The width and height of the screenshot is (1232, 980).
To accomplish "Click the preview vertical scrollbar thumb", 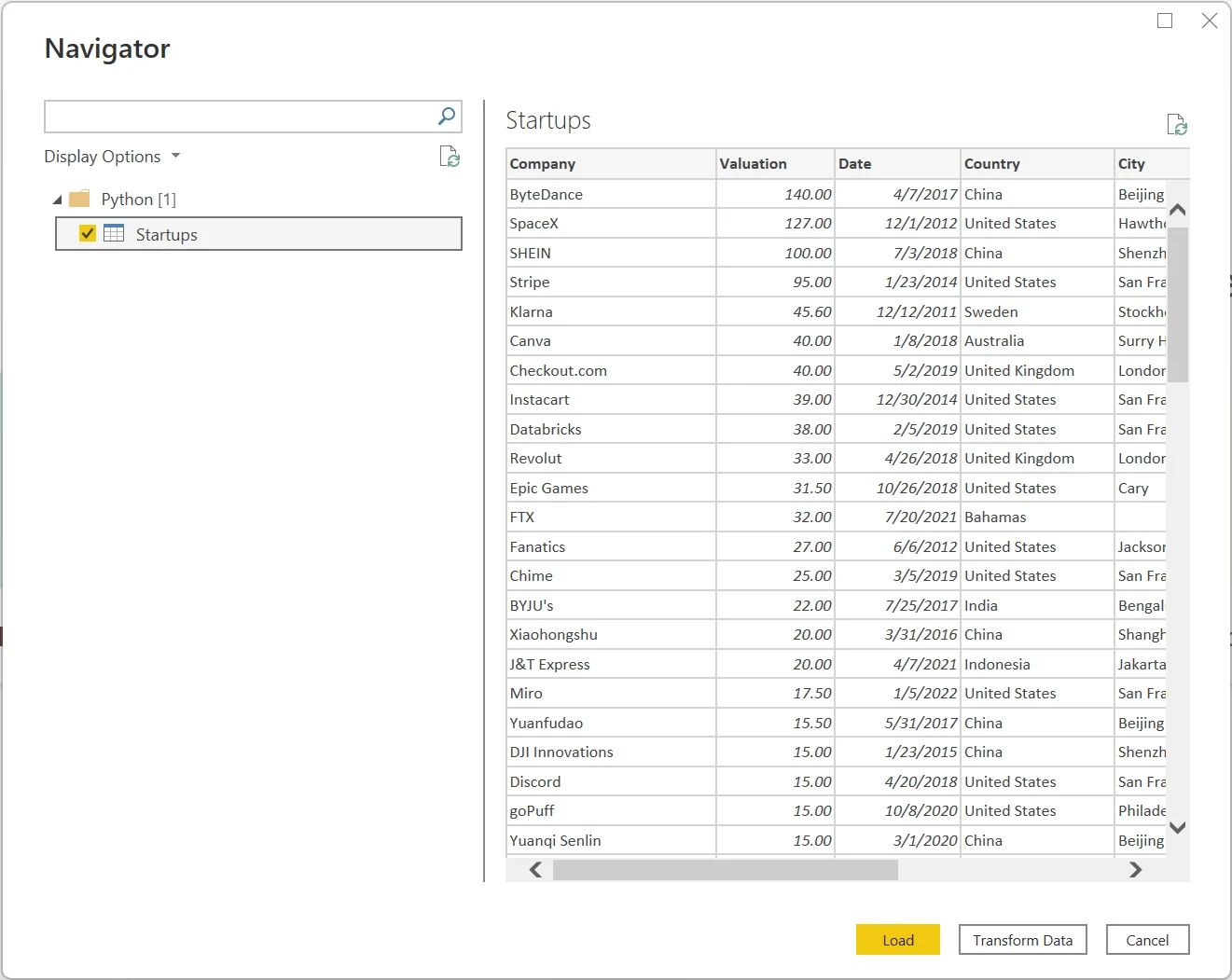I will (1178, 305).
